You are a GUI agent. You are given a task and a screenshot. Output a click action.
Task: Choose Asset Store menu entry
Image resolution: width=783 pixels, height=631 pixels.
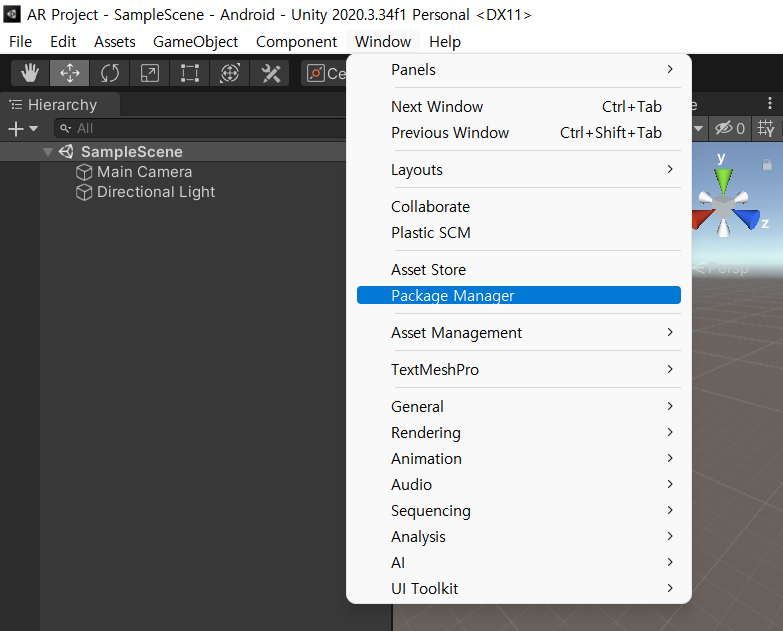point(518,270)
